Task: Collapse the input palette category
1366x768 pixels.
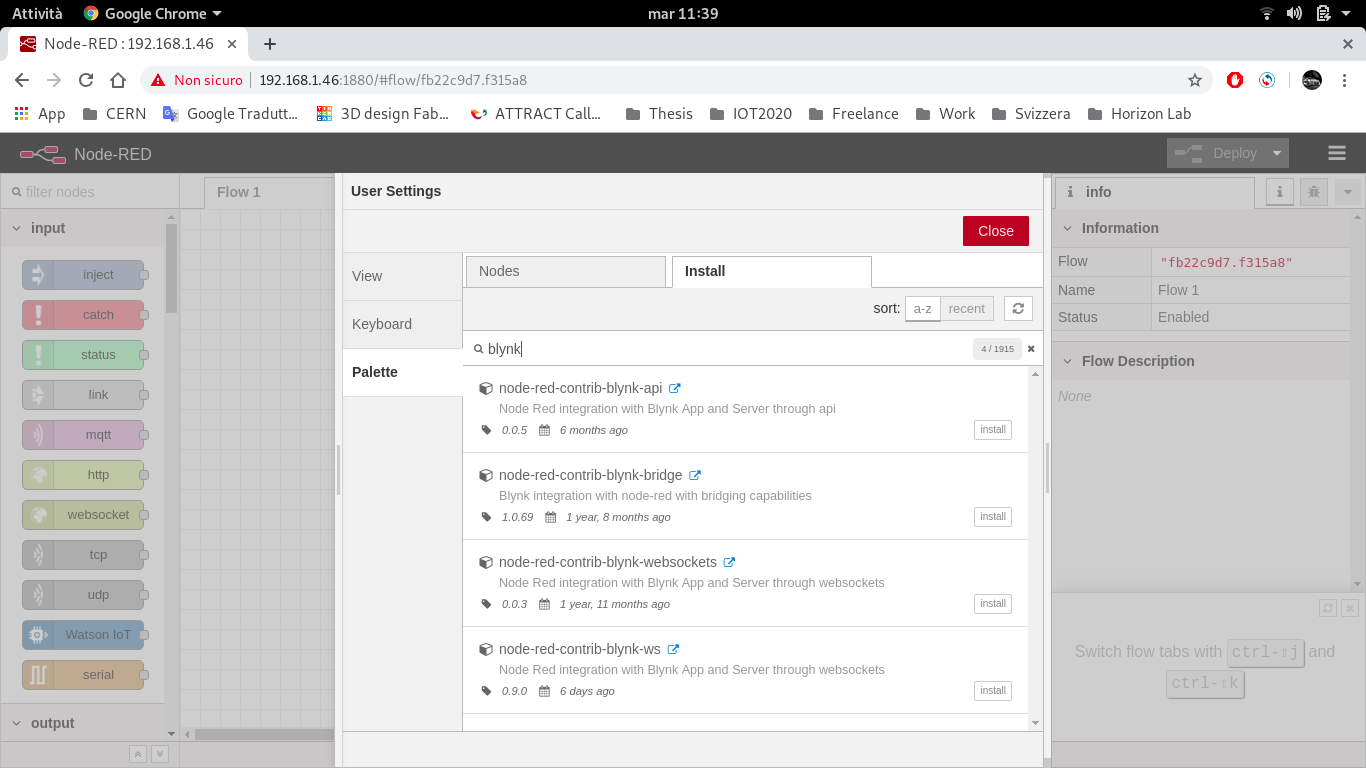Action: click(84, 228)
